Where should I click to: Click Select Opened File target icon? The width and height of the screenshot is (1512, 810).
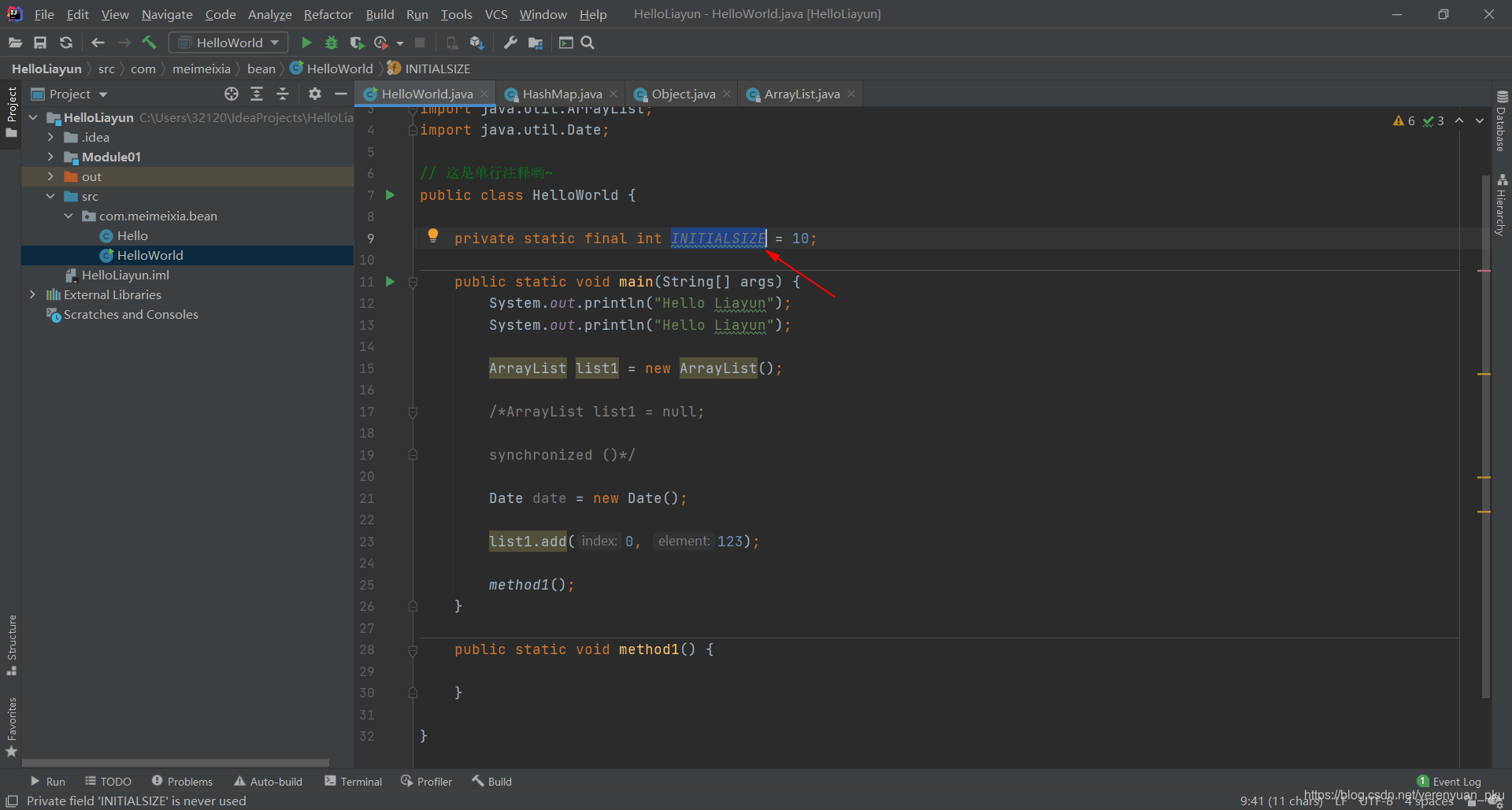point(231,94)
